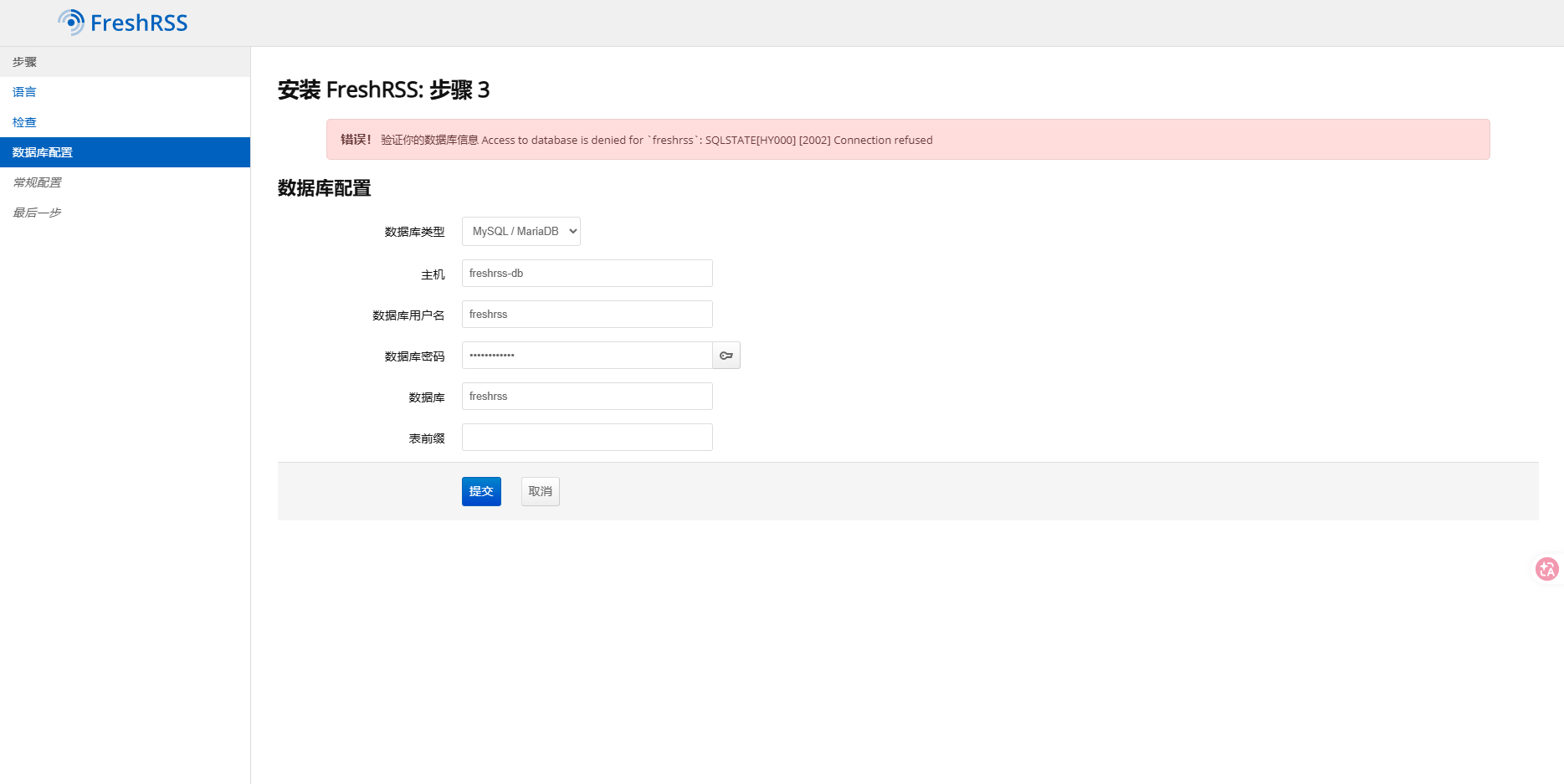Go to the 语言 step in sidebar
Screen dimensions: 1564x784
click(x=24, y=92)
